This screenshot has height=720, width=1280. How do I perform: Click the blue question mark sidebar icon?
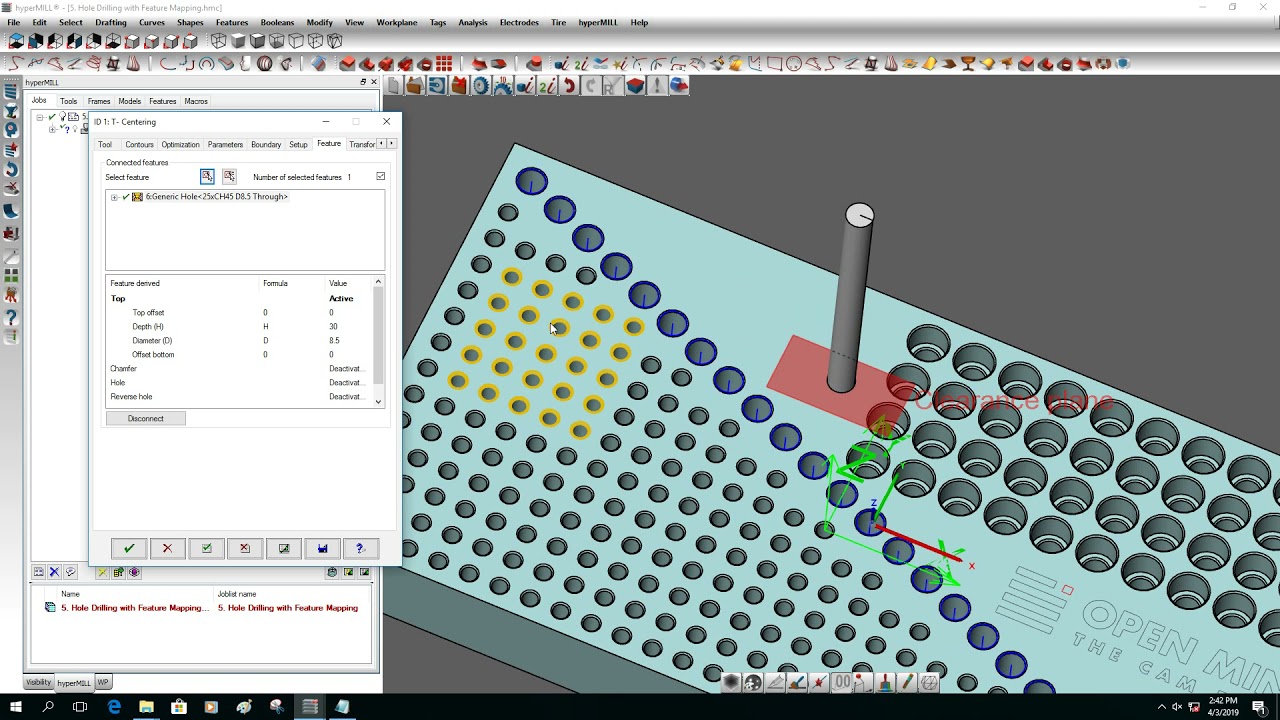pyautogui.click(x=11, y=317)
